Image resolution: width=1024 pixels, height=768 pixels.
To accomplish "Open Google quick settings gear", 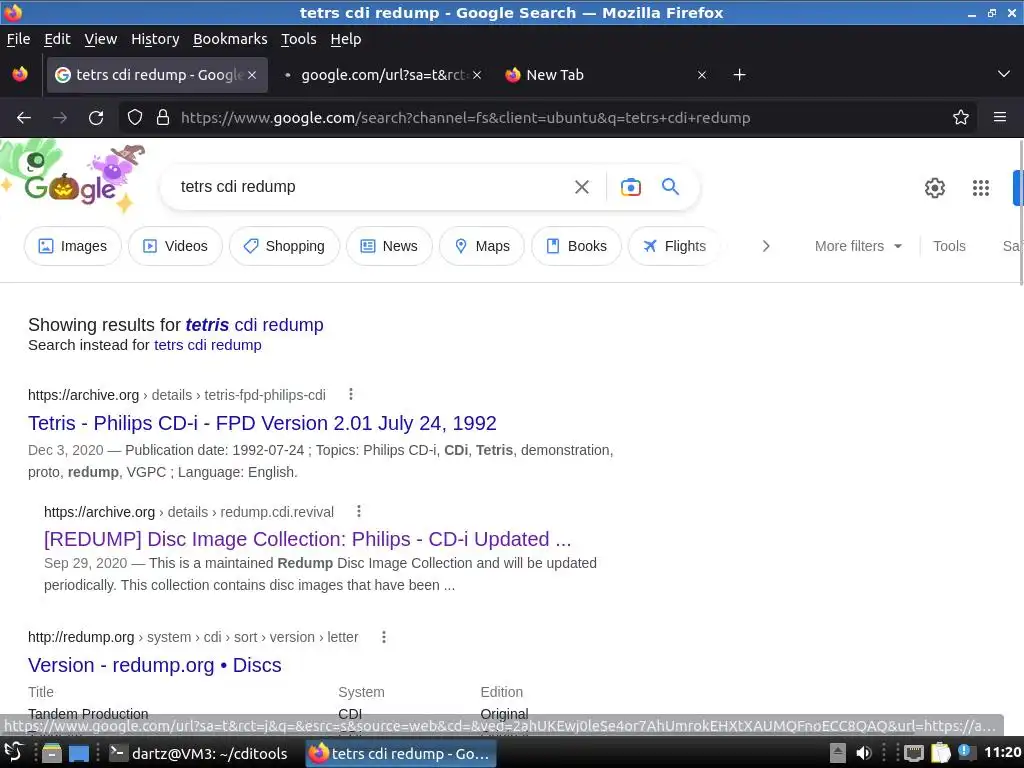I will pos(935,188).
